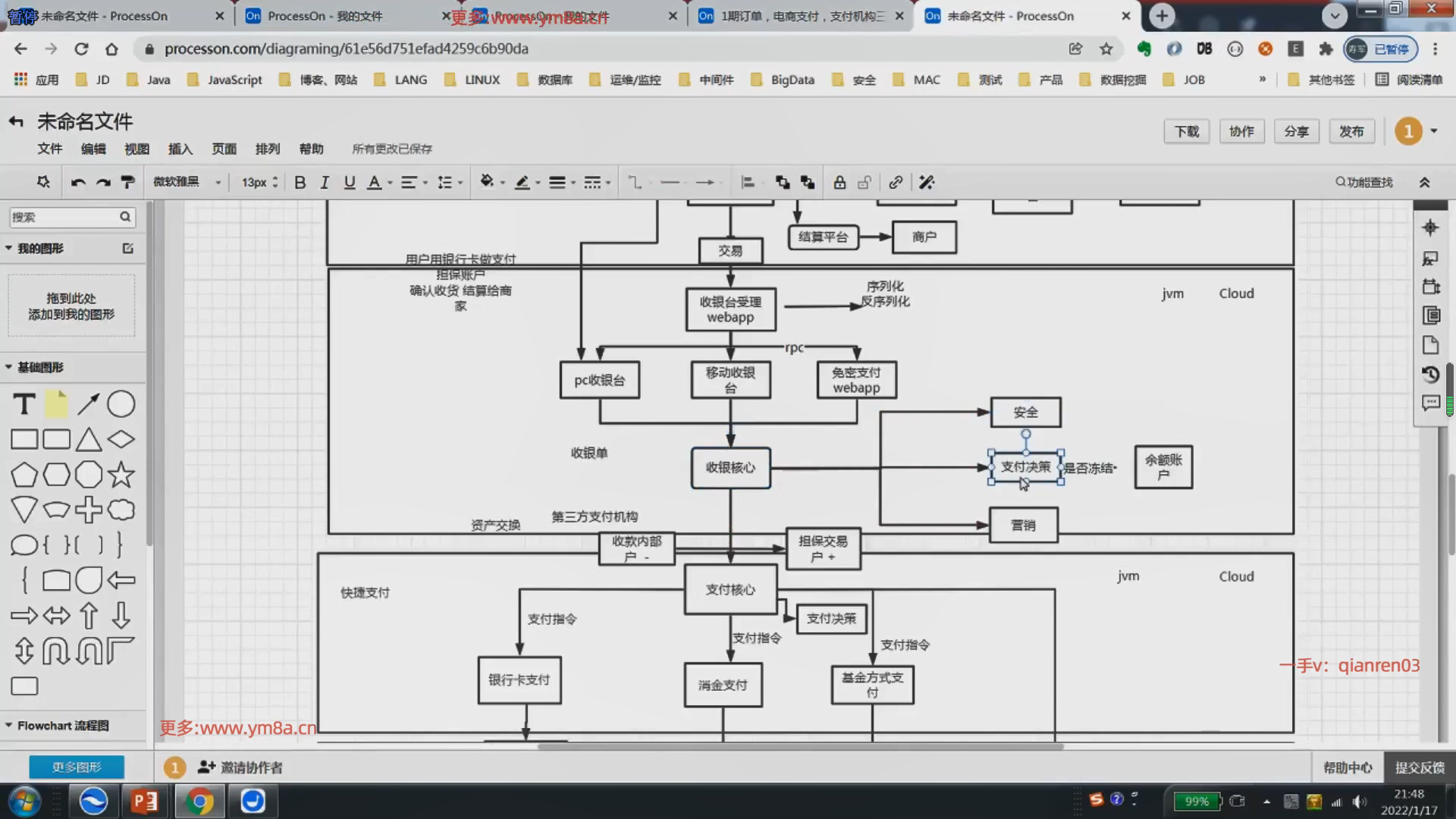Screen dimensions: 1456x819
Task: Open the history clock icon in right sidebar
Action: pos(1430,375)
